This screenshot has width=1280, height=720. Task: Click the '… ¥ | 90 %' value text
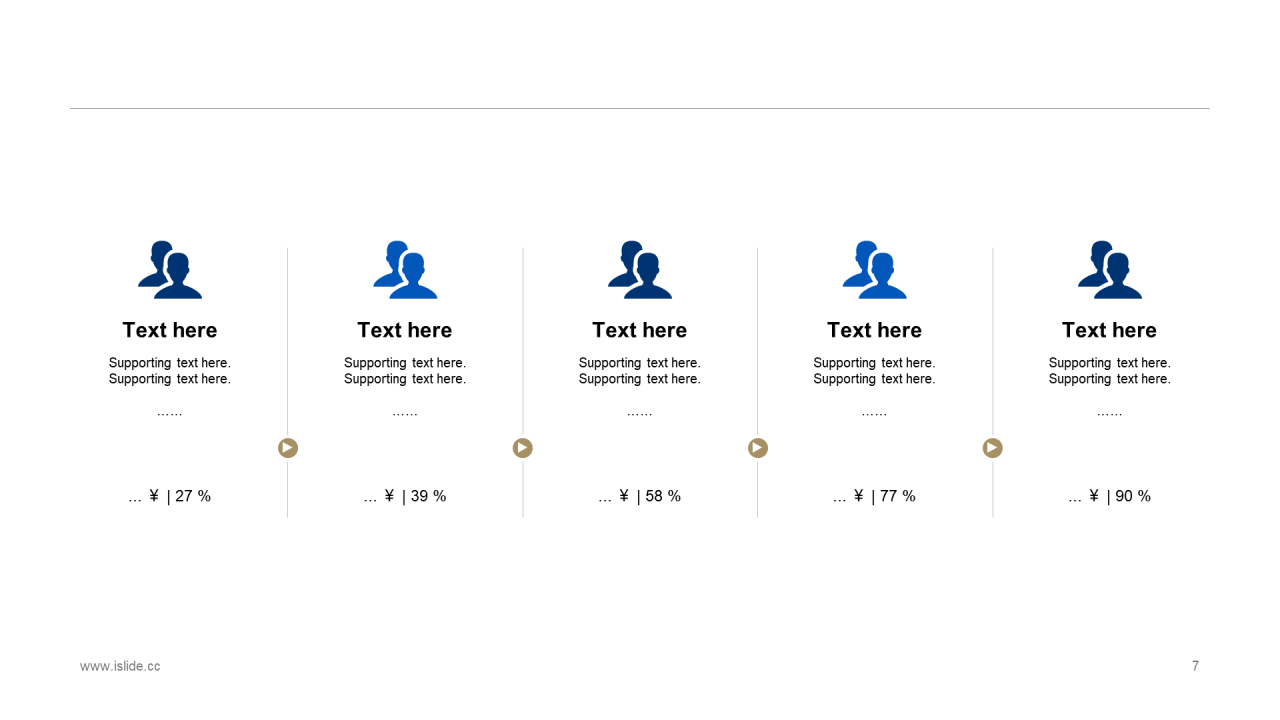coord(1110,496)
